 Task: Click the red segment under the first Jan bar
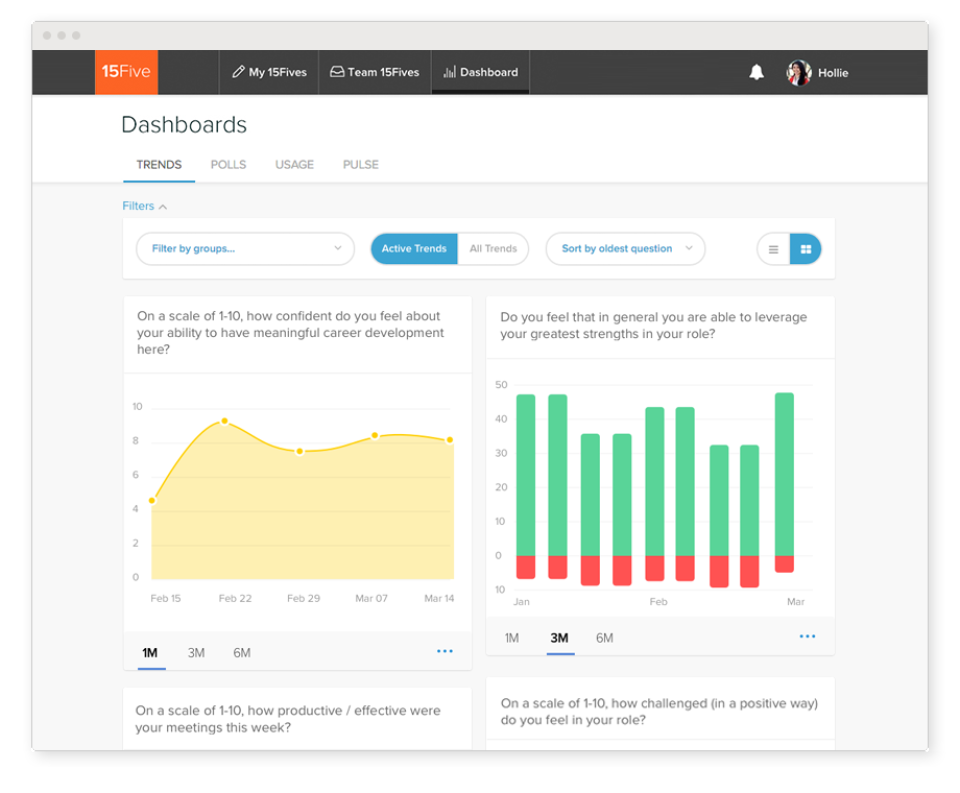point(526,567)
